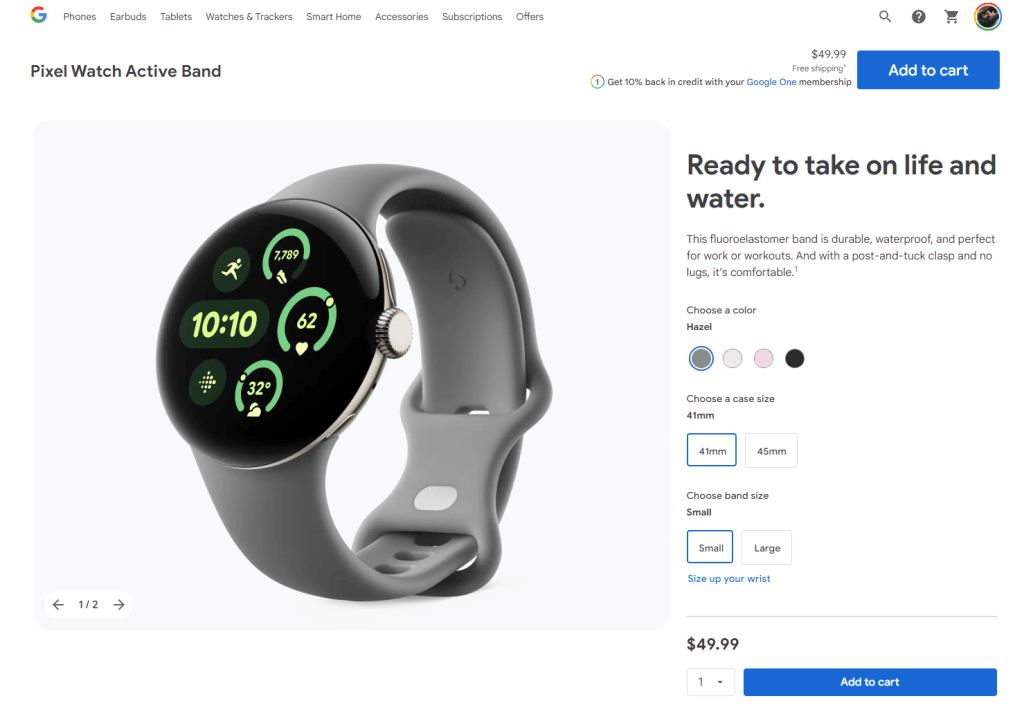View the shopping cart icon

click(952, 17)
